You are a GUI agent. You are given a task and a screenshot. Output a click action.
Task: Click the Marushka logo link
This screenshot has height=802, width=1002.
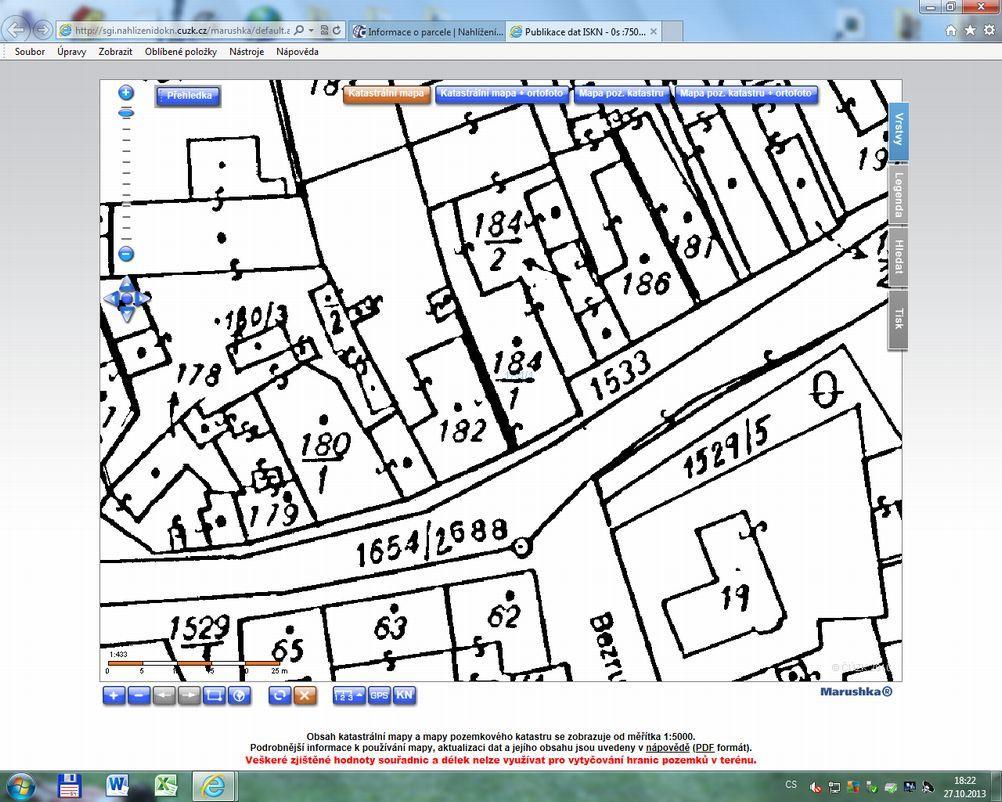point(856,691)
